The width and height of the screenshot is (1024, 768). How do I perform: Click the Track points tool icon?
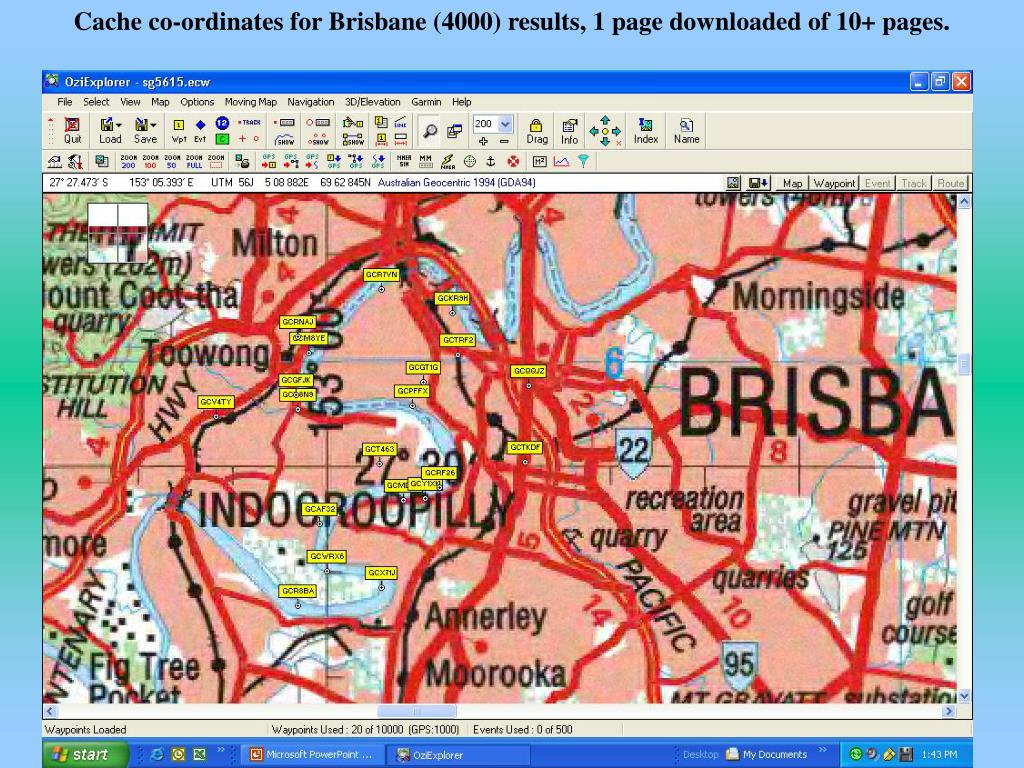pyautogui.click(x=249, y=122)
